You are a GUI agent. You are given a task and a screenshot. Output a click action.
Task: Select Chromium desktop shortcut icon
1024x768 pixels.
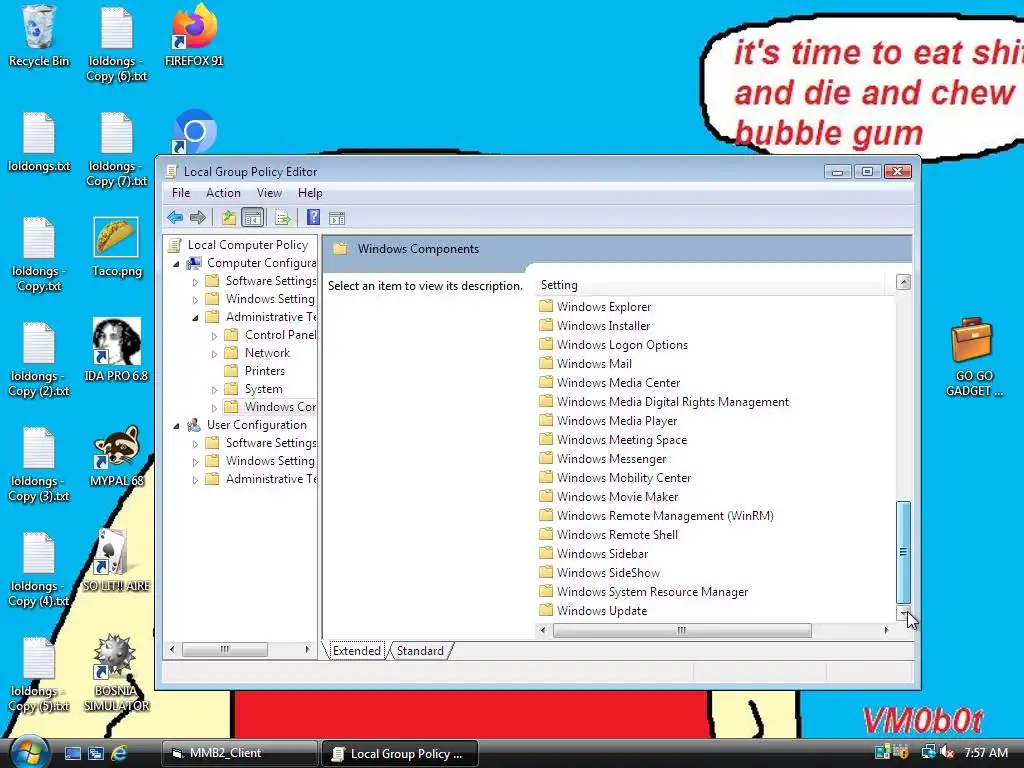[194, 132]
